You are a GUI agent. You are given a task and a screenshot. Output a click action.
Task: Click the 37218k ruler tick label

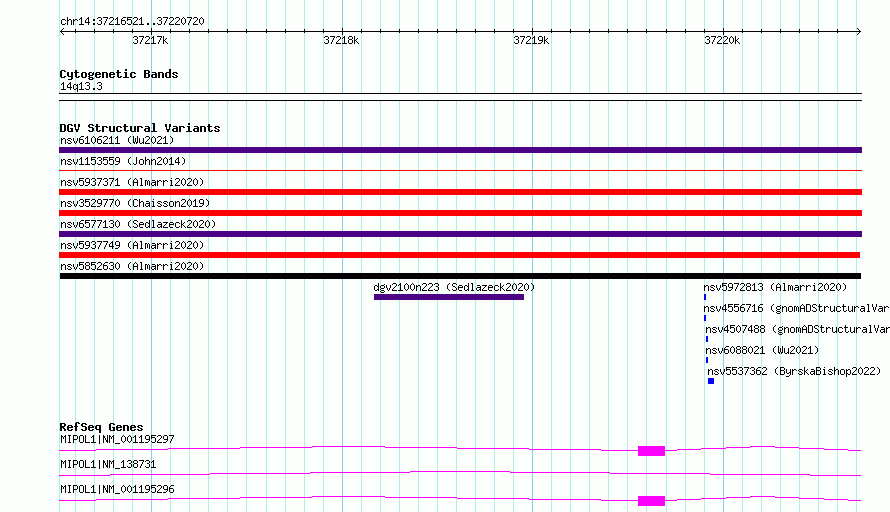[x=341, y=40]
